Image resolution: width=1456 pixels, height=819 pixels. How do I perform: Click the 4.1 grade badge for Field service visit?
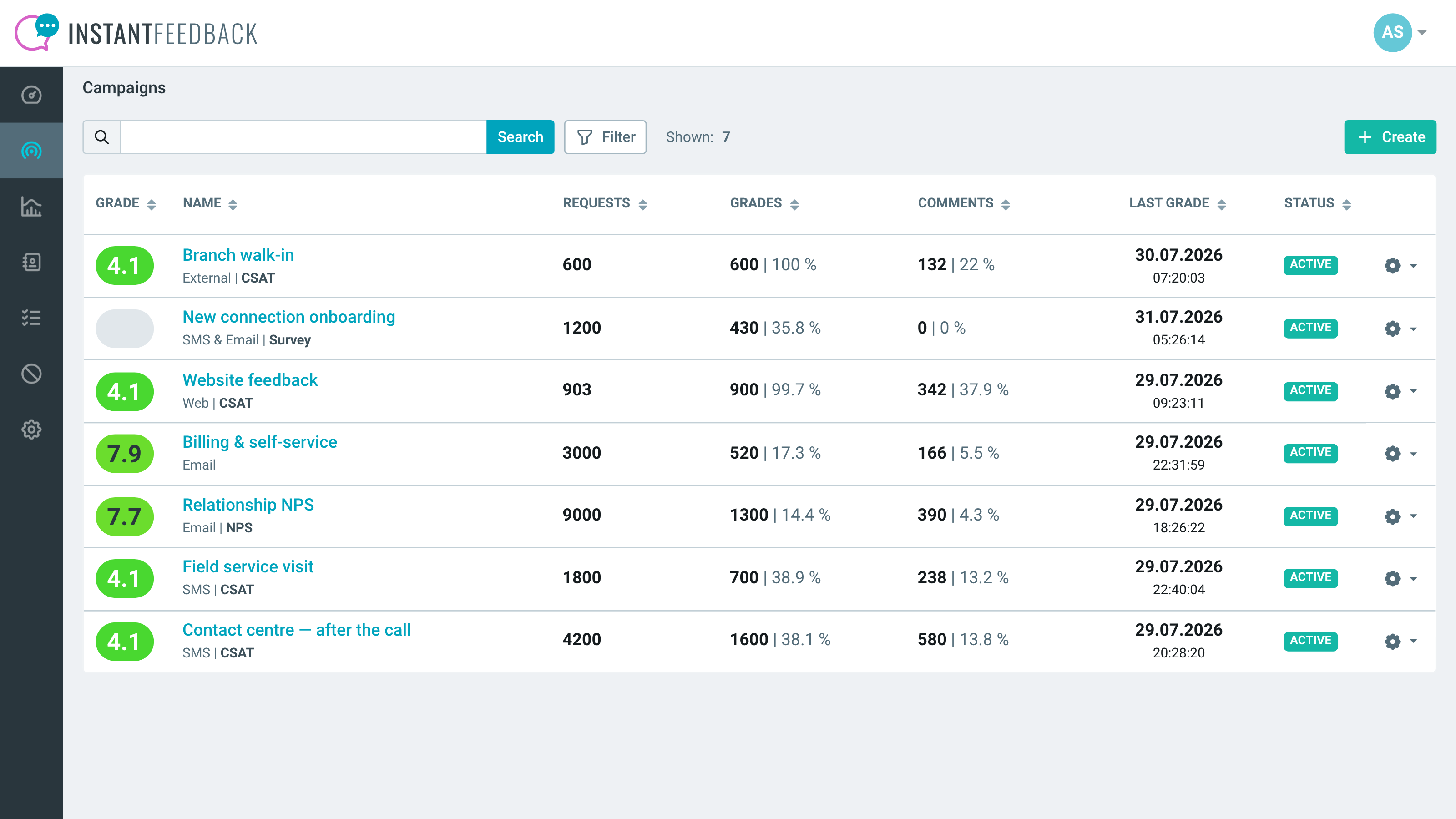124,578
